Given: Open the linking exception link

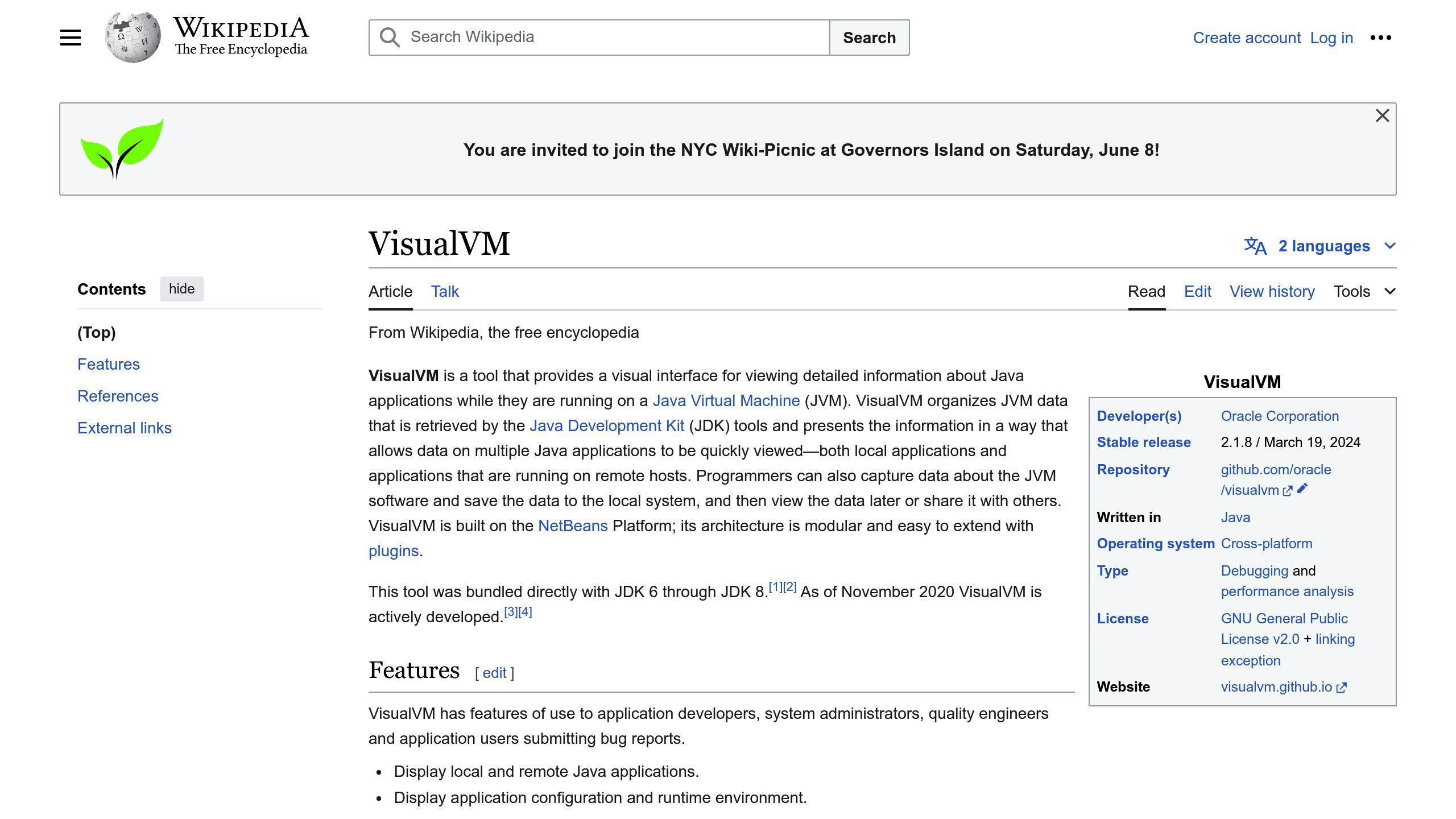Looking at the screenshot, I should click(x=1335, y=639).
